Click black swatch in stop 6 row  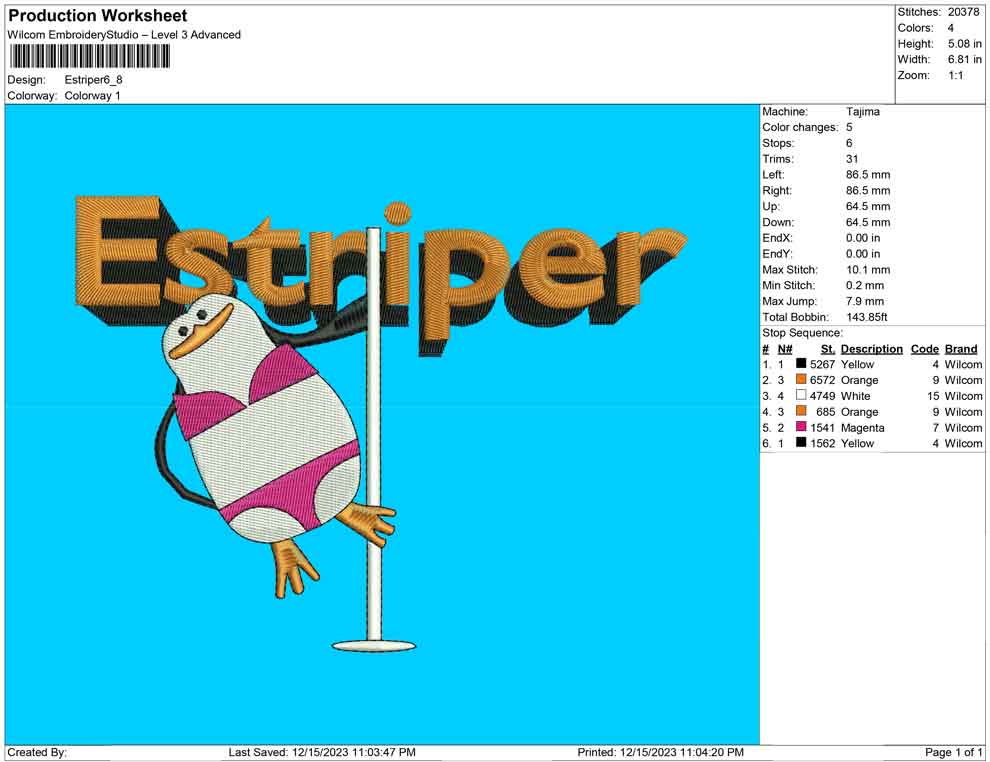click(801, 443)
